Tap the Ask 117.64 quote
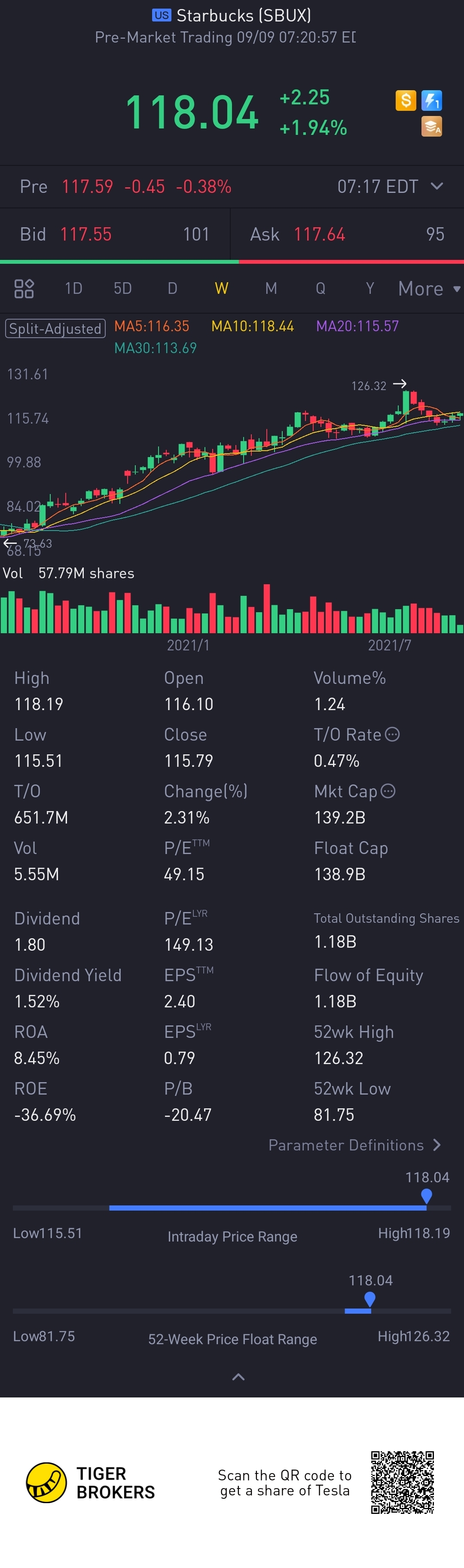This screenshot has height=1568, width=464. [319, 235]
